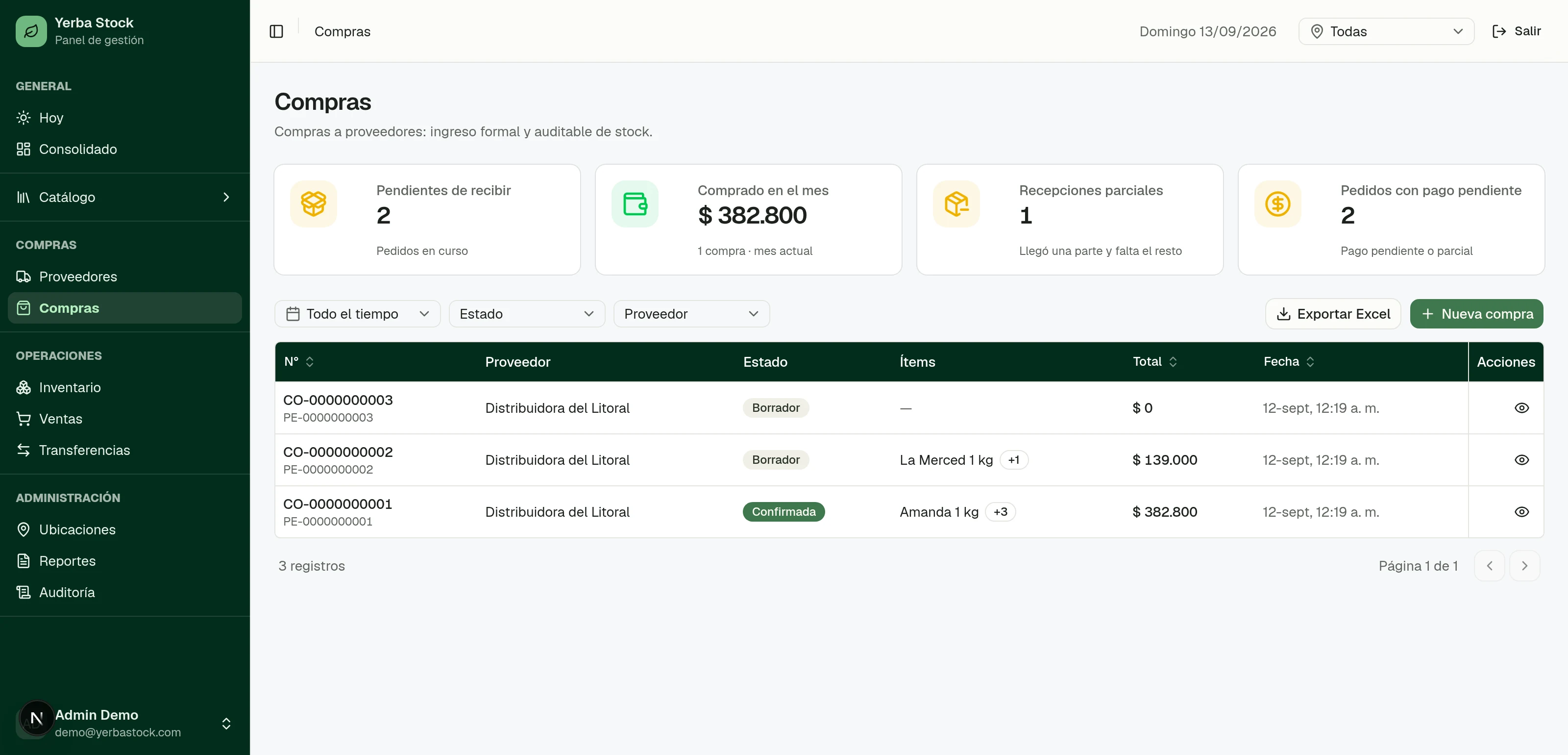Open the Todas location dropdown
Screen dimensions: 1568x755
pyautogui.click(x=1386, y=31)
